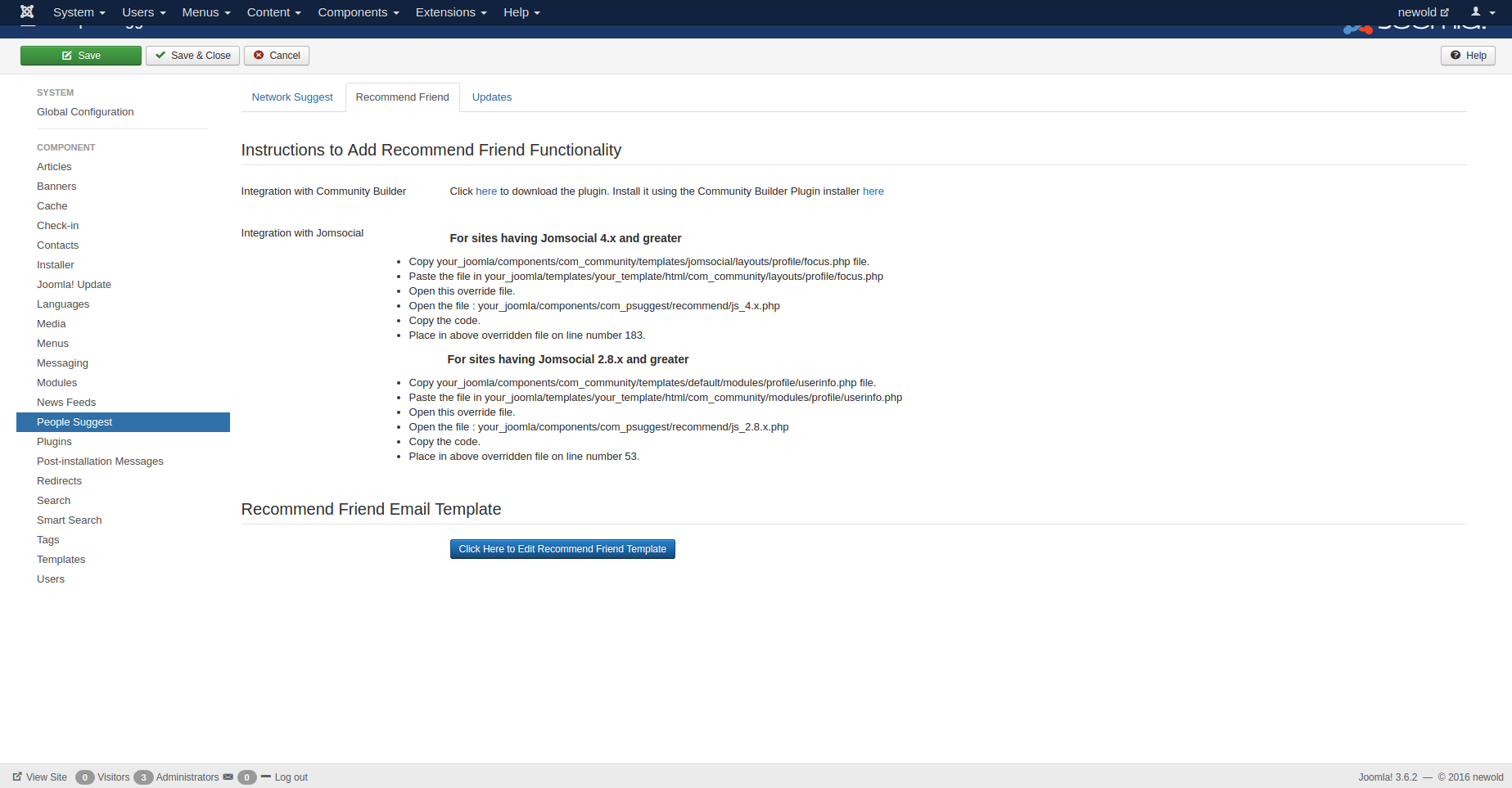Expand the Components dropdown menu

tap(358, 12)
